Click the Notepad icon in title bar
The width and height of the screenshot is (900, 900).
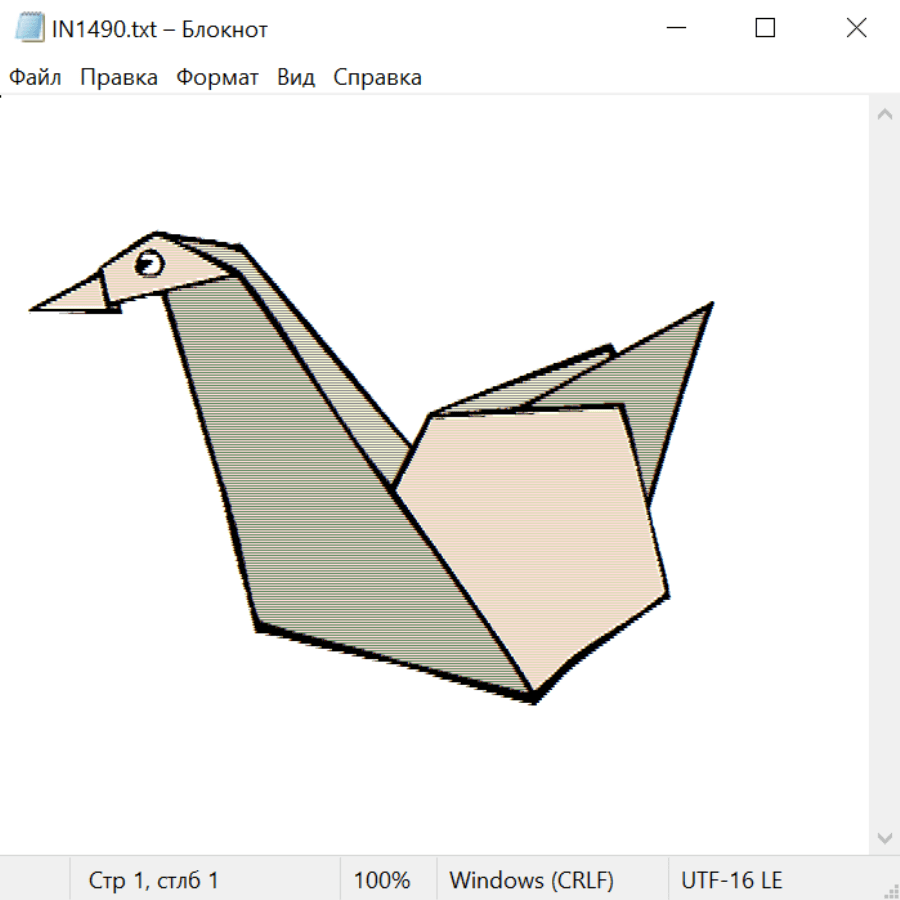pos(29,29)
